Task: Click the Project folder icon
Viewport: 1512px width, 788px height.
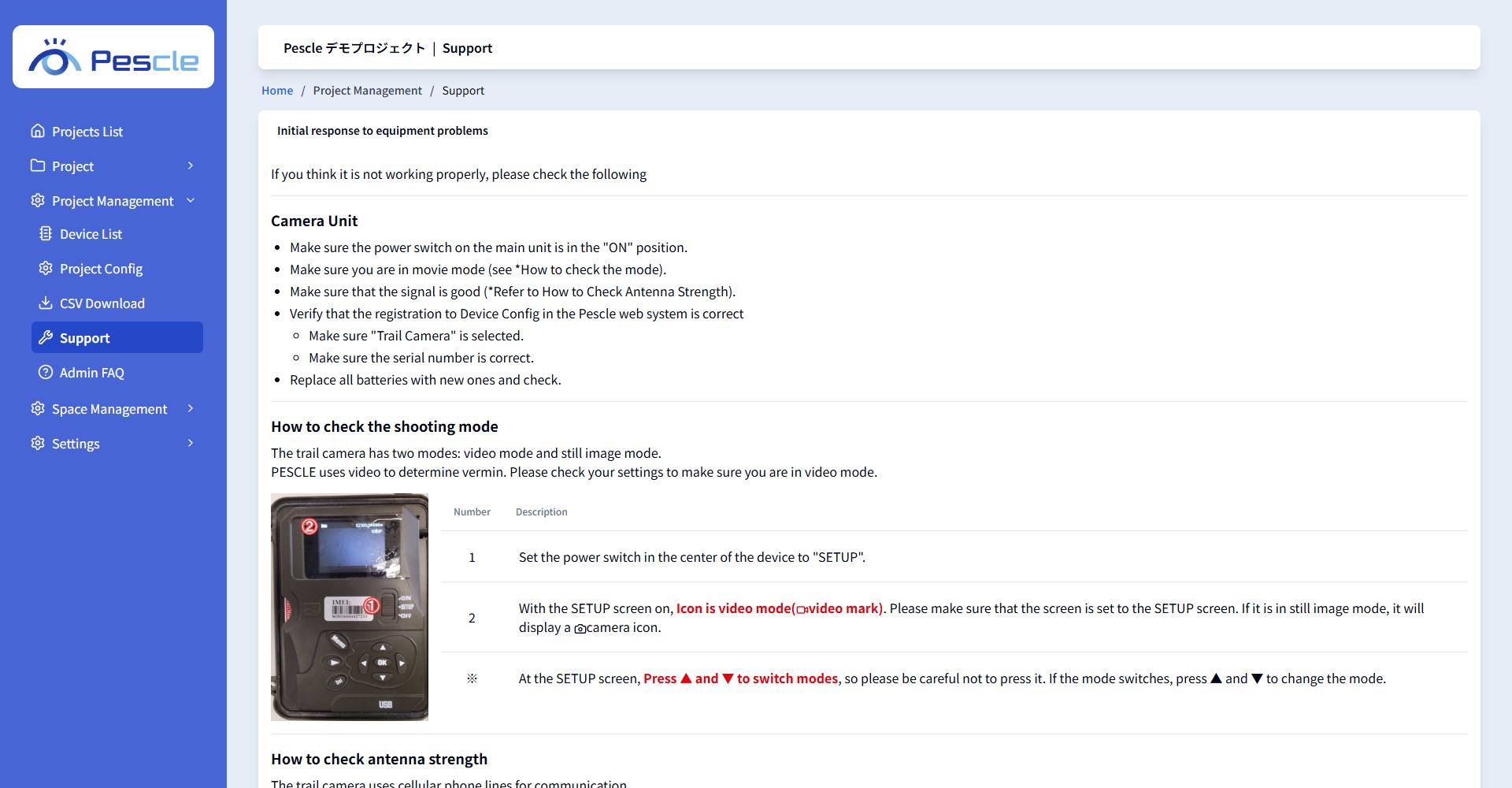Action: tap(38, 165)
